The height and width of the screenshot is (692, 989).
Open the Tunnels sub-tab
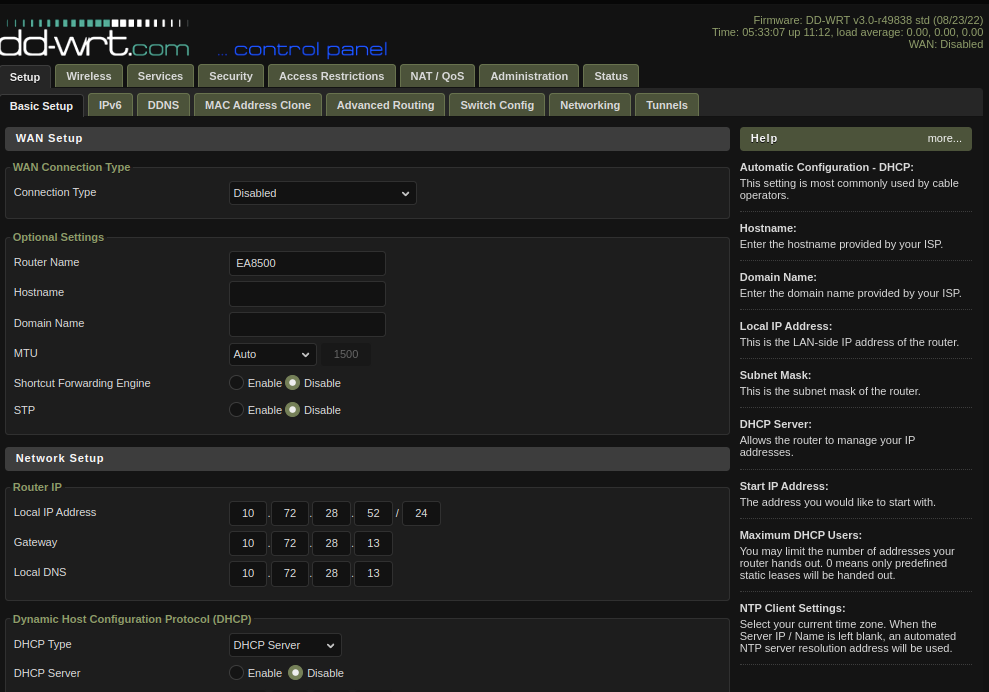667,105
